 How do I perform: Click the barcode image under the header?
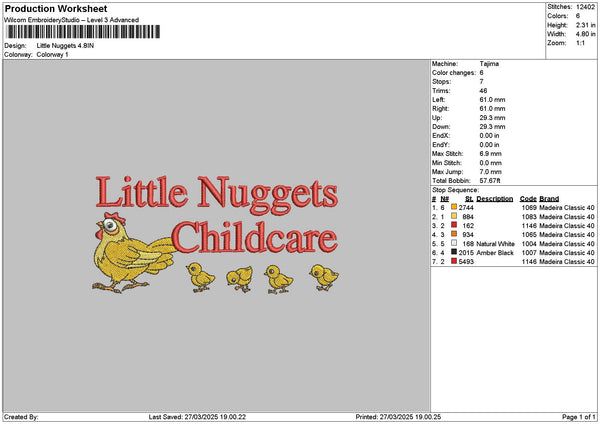click(x=83, y=32)
